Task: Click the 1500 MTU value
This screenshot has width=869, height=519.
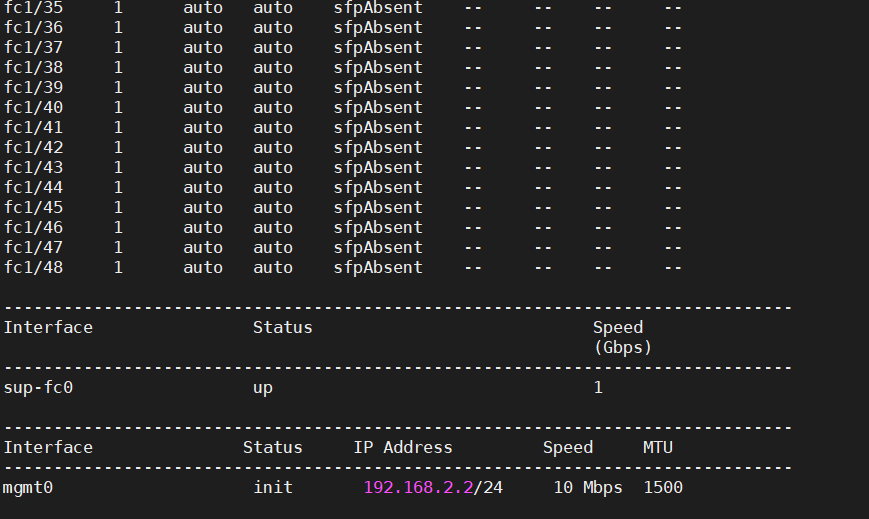Action: [x=663, y=487]
